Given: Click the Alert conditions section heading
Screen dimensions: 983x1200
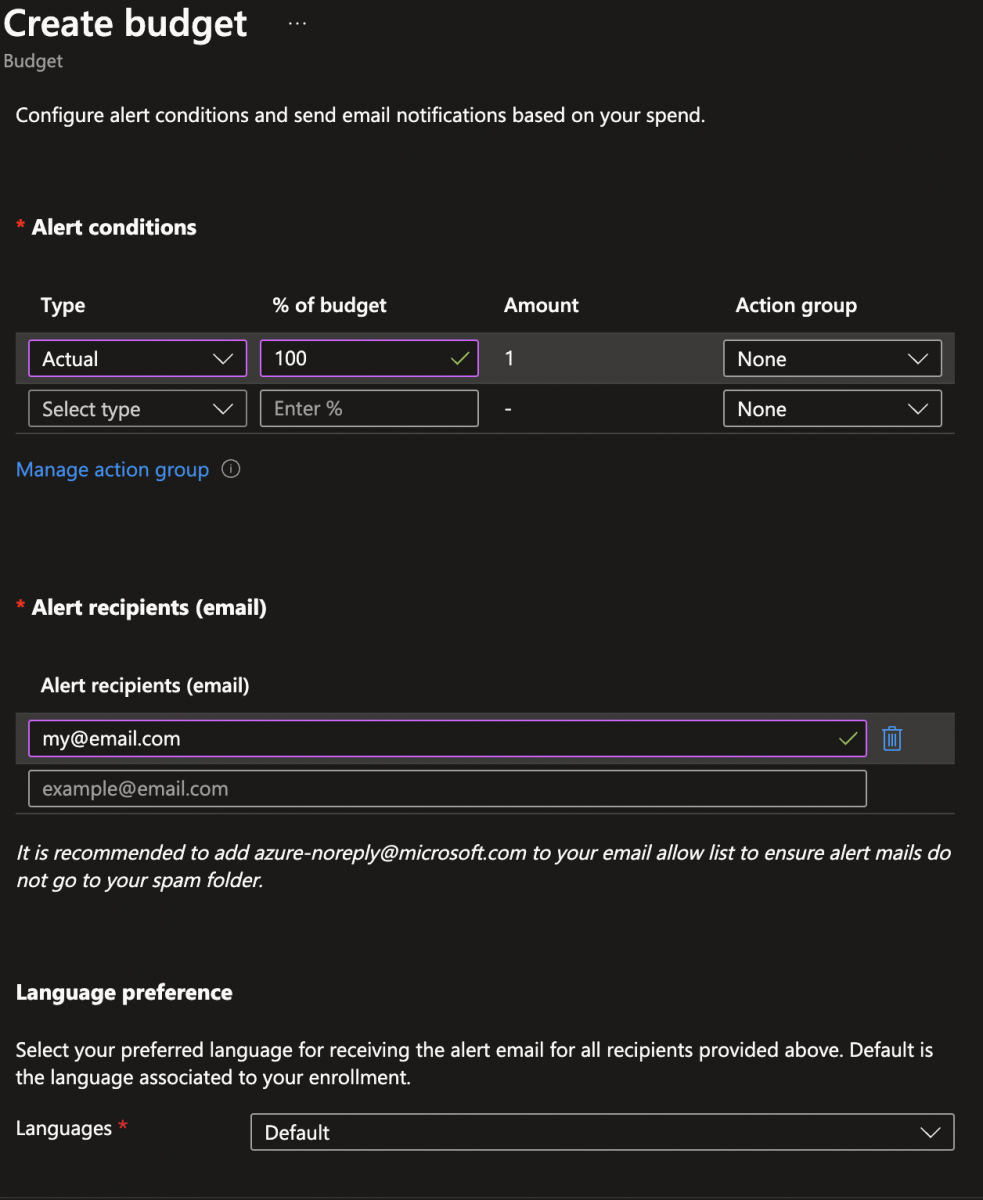Looking at the screenshot, I should point(114,227).
